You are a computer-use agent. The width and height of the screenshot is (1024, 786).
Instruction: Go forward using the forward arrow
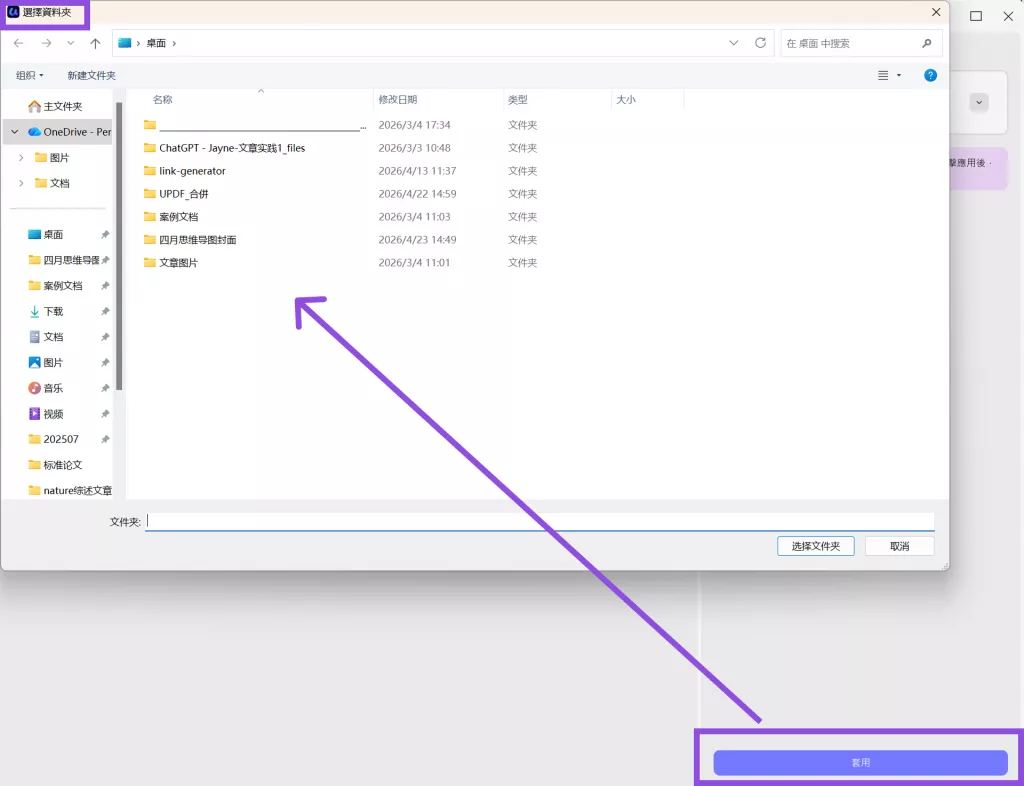(46, 43)
